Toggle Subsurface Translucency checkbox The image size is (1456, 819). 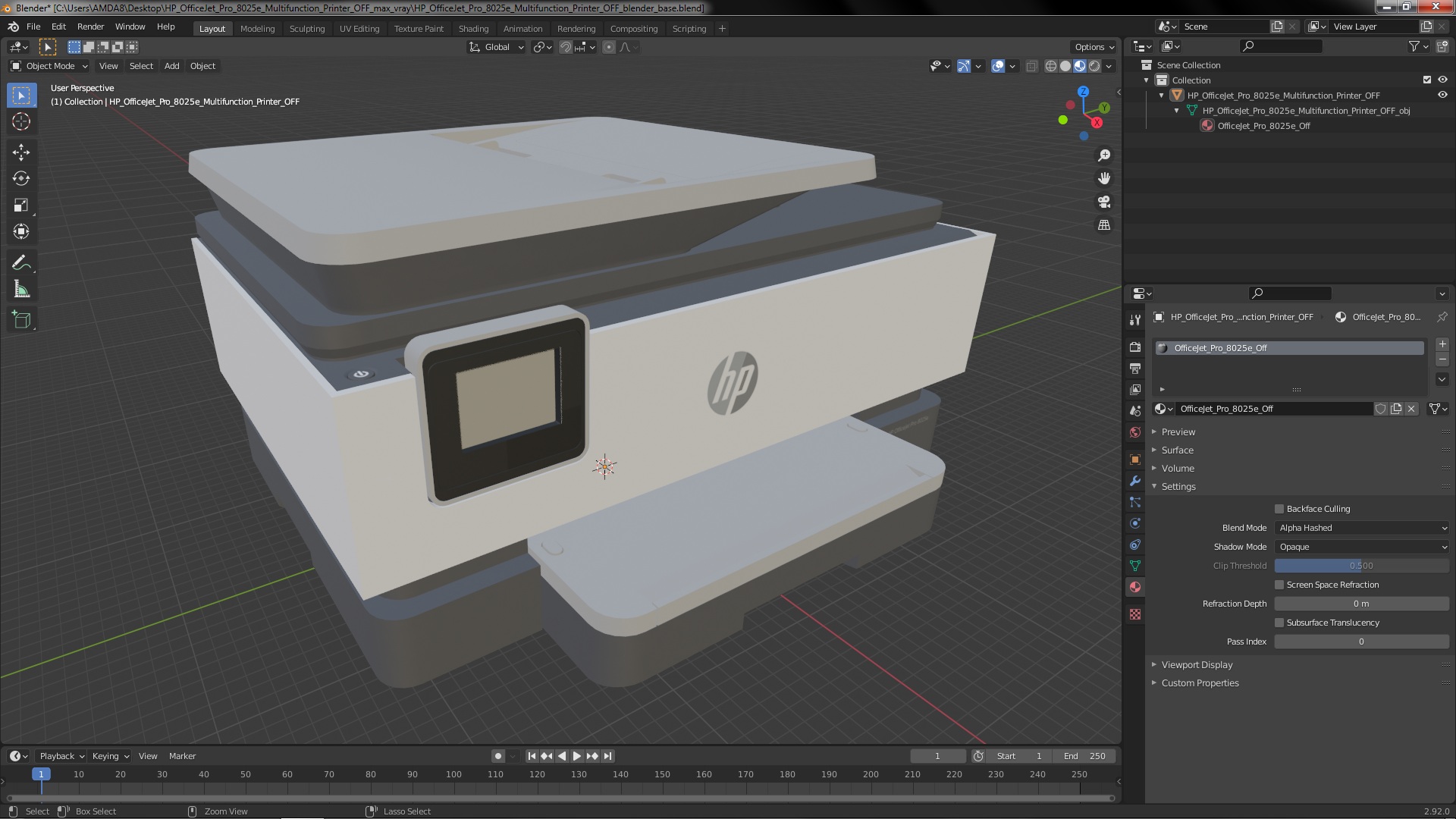1279,622
